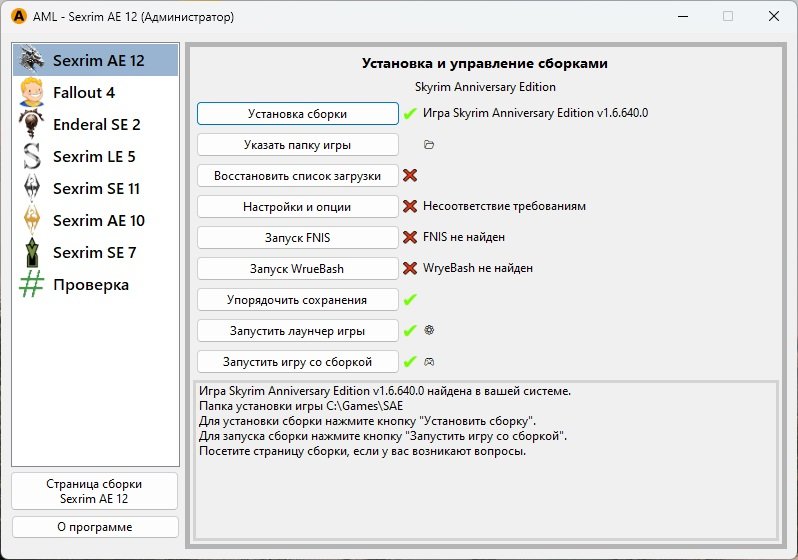Select the Fallout 4 Vault Boy icon
This screenshot has height=560, width=798.
tap(33, 92)
